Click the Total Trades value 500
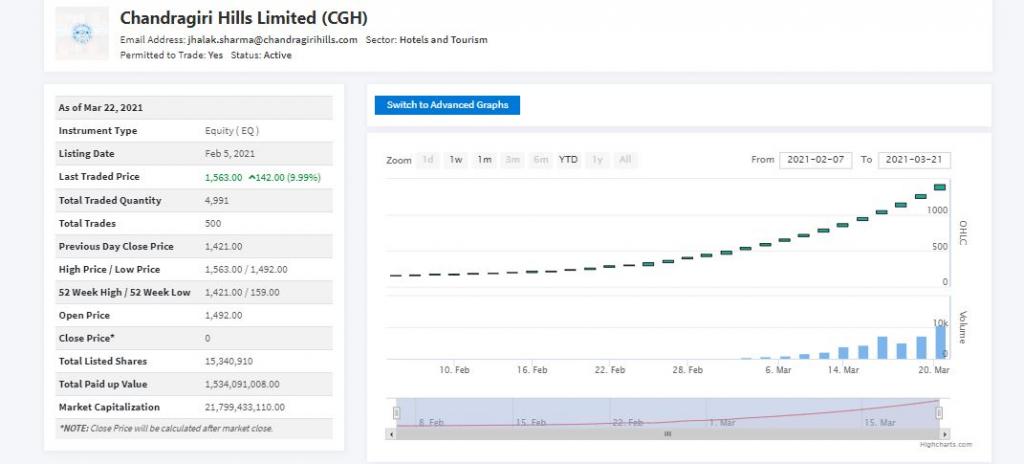 tap(213, 224)
